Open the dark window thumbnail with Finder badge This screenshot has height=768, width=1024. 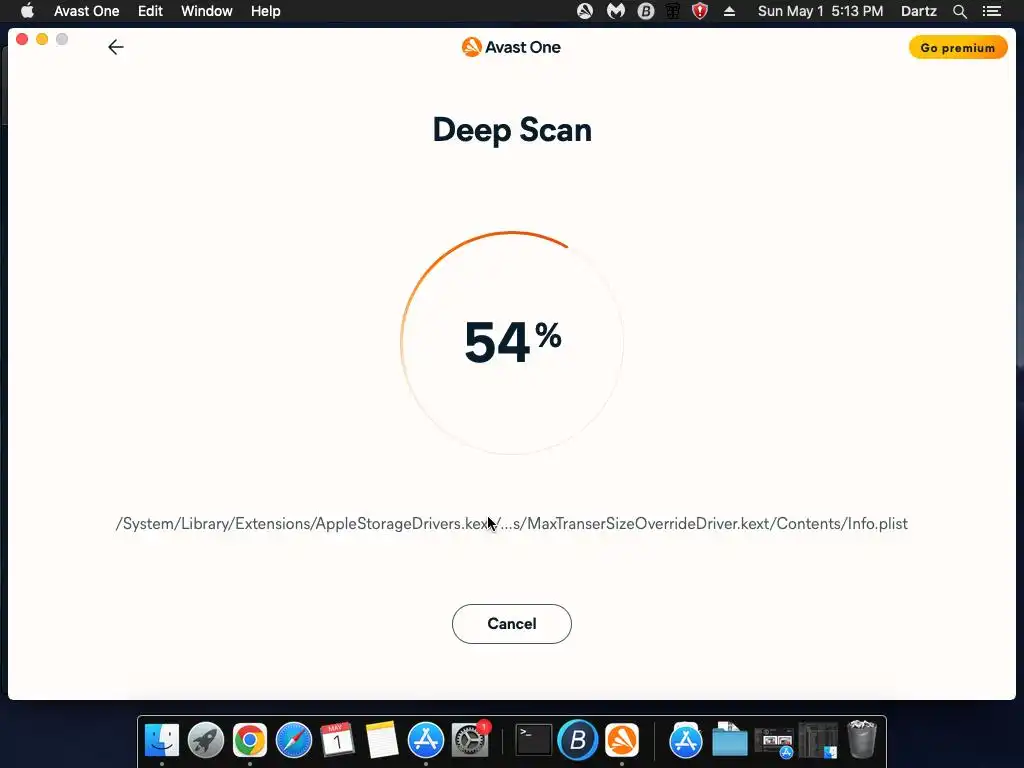tap(818, 741)
